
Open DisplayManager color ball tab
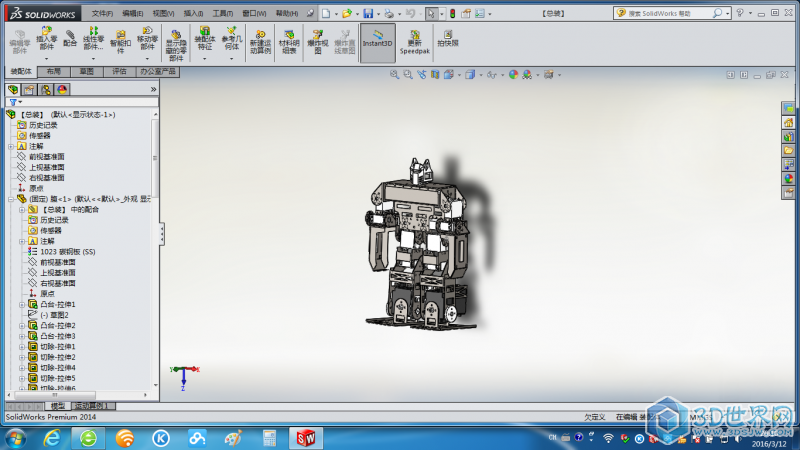point(62,90)
